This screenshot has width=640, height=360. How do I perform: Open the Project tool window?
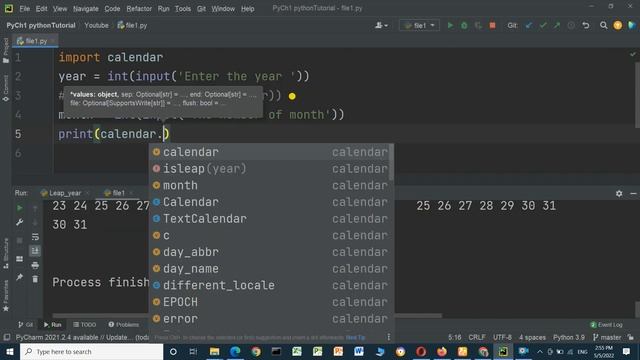coord(6,51)
